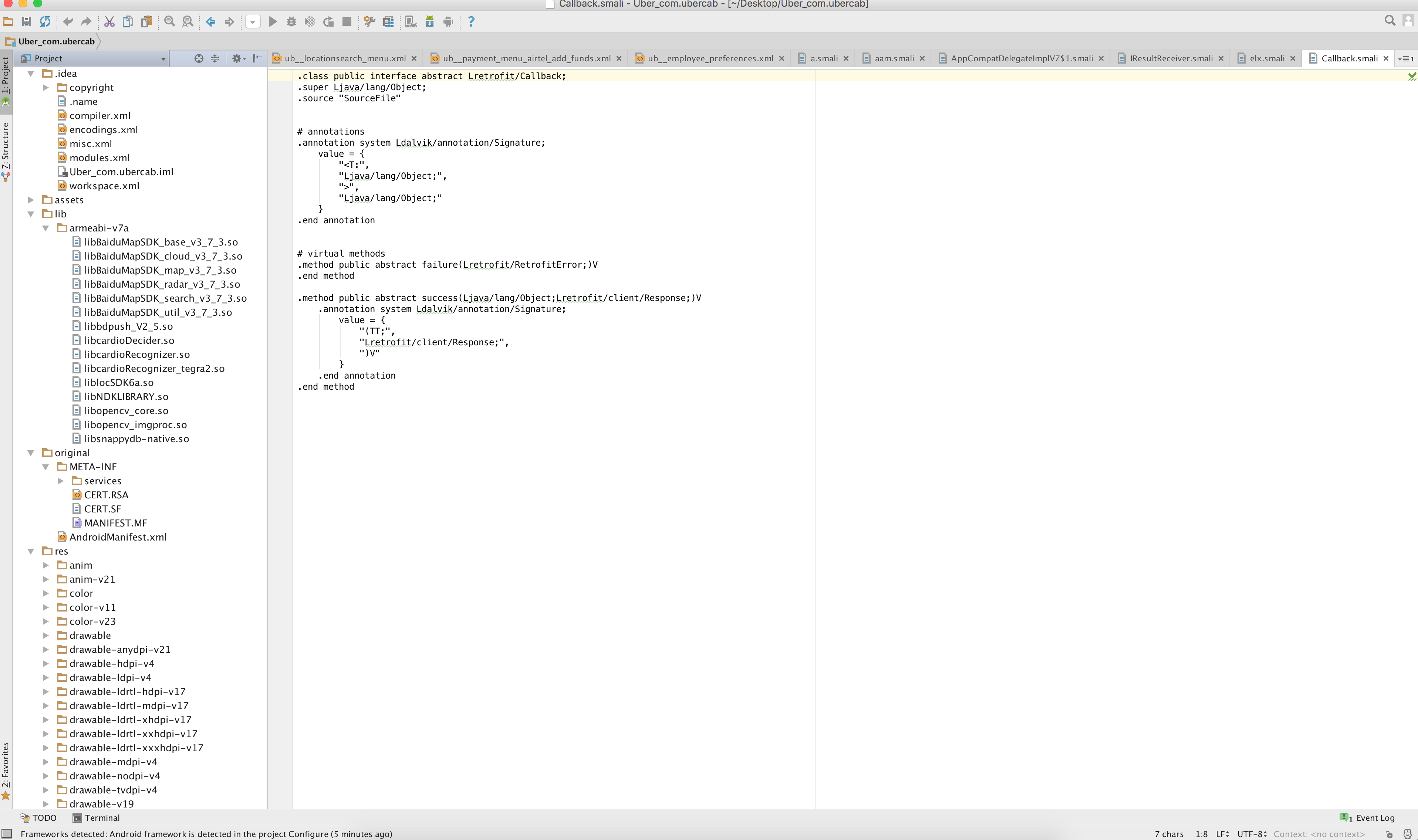The width and height of the screenshot is (1418, 840).
Task: Collapse the res folder
Action: (x=31, y=551)
